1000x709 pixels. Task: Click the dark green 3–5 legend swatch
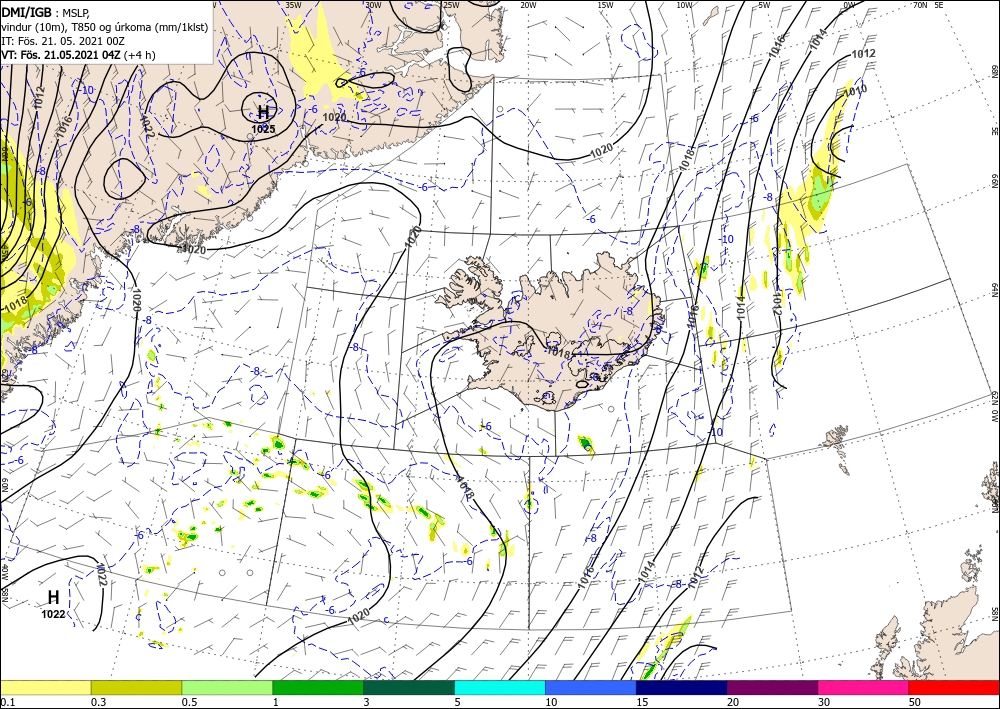(x=409, y=687)
